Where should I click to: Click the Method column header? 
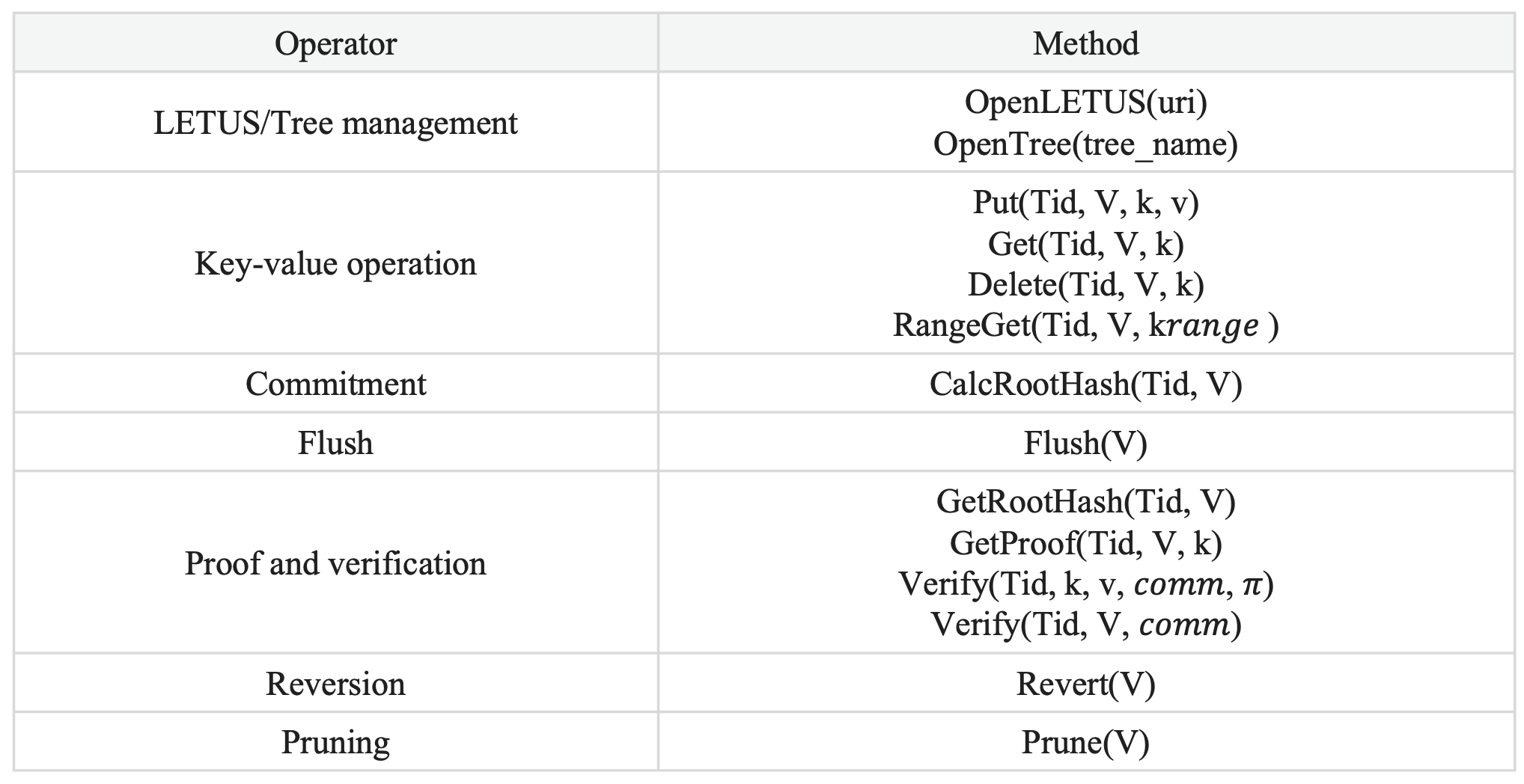pyautogui.click(x=1085, y=43)
